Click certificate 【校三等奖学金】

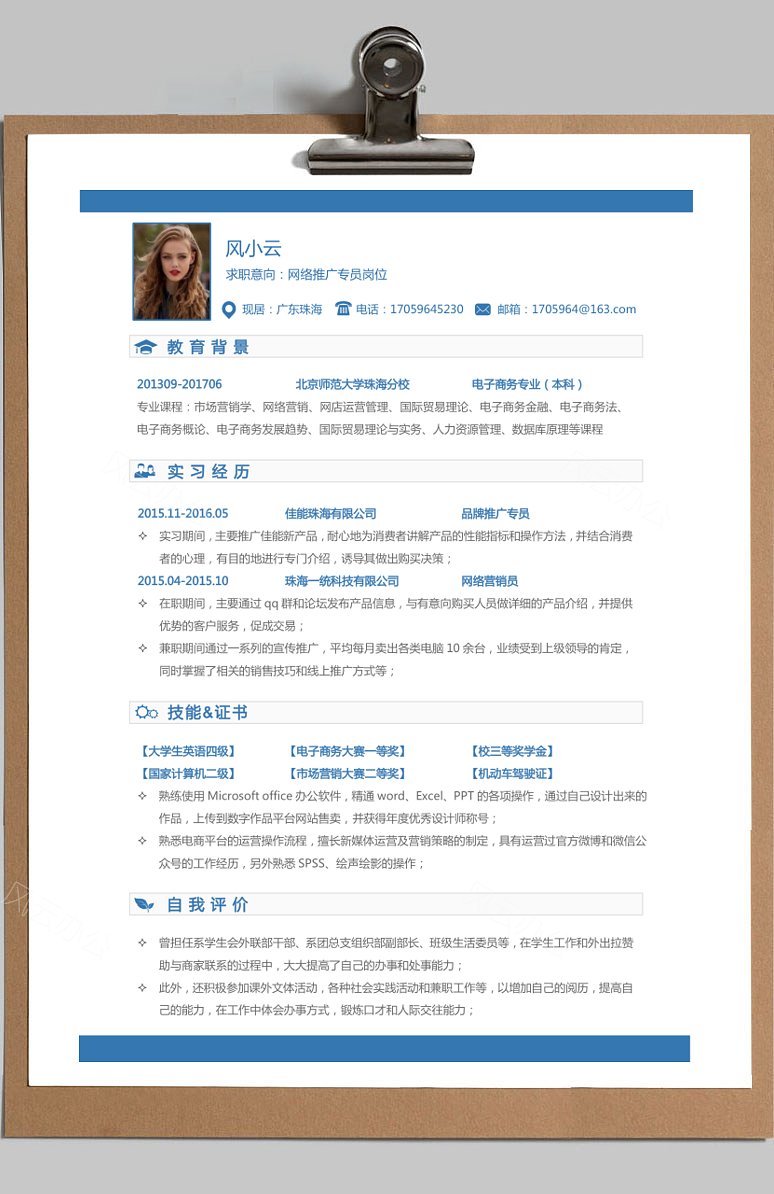point(512,751)
